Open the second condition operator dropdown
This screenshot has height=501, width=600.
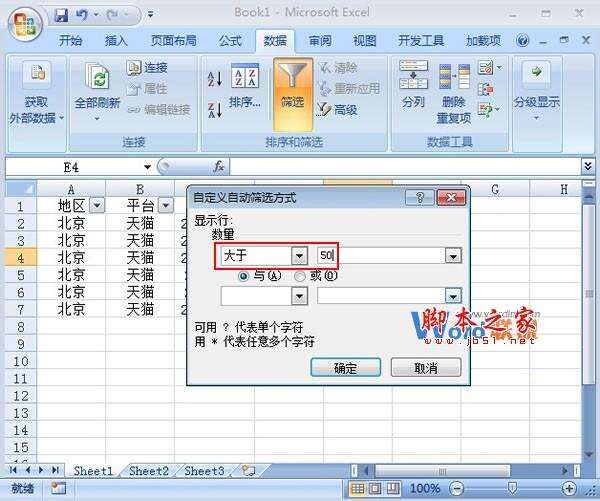pyautogui.click(x=299, y=296)
